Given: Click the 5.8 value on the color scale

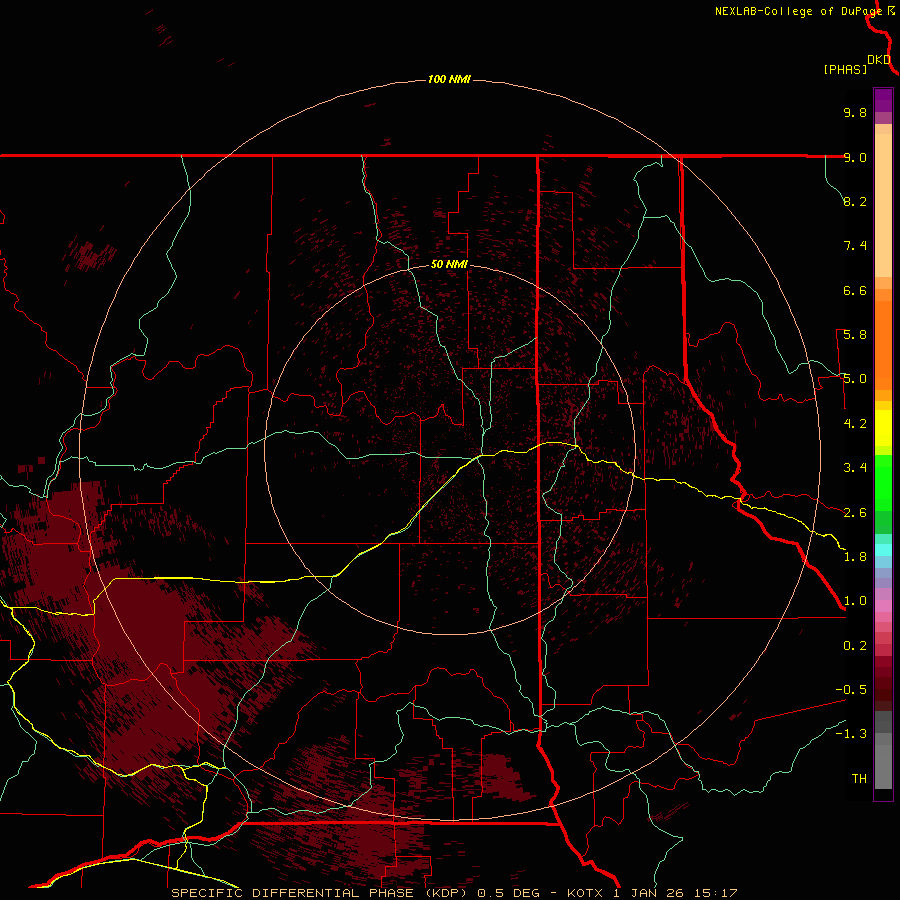Looking at the screenshot, I should [855, 335].
